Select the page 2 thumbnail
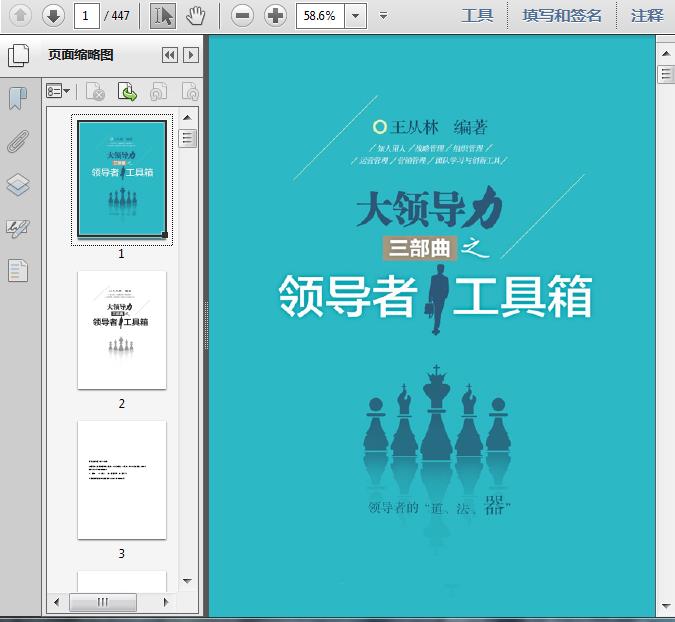This screenshot has height=622, width=675. pos(122,330)
